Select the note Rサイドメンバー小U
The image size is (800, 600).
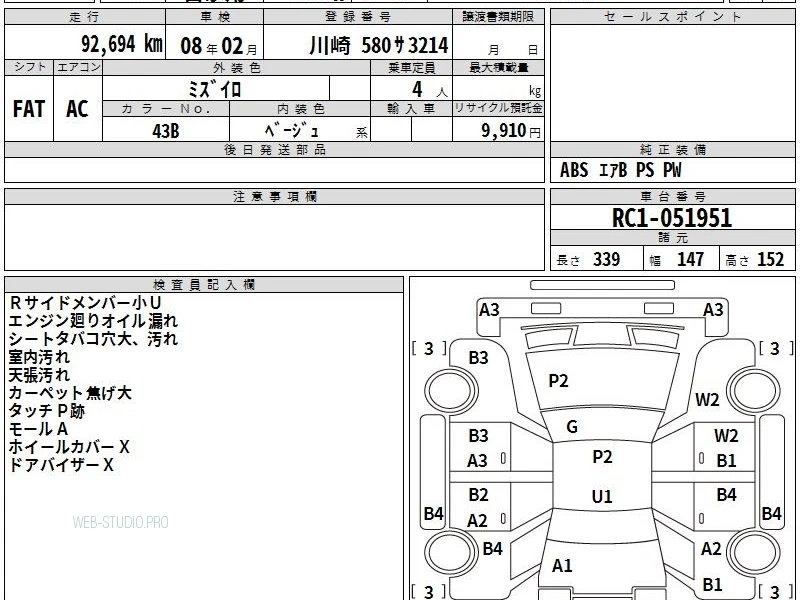pos(85,303)
